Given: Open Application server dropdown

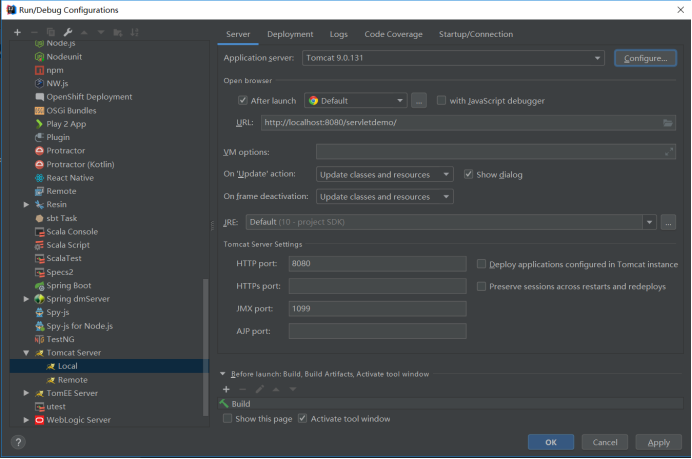Looking at the screenshot, I should pos(453,58).
